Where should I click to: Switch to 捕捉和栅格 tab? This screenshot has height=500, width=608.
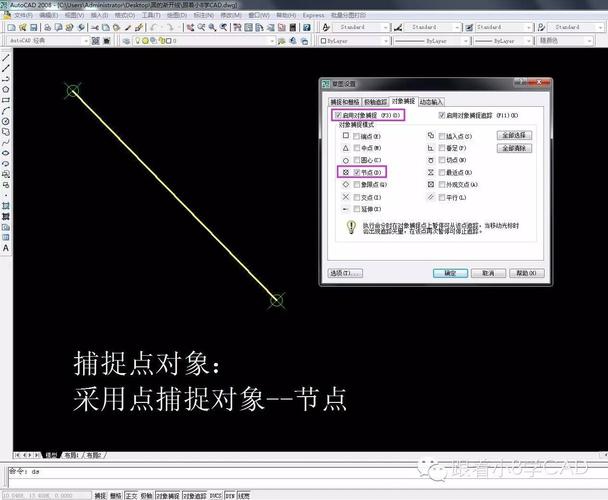coord(345,102)
